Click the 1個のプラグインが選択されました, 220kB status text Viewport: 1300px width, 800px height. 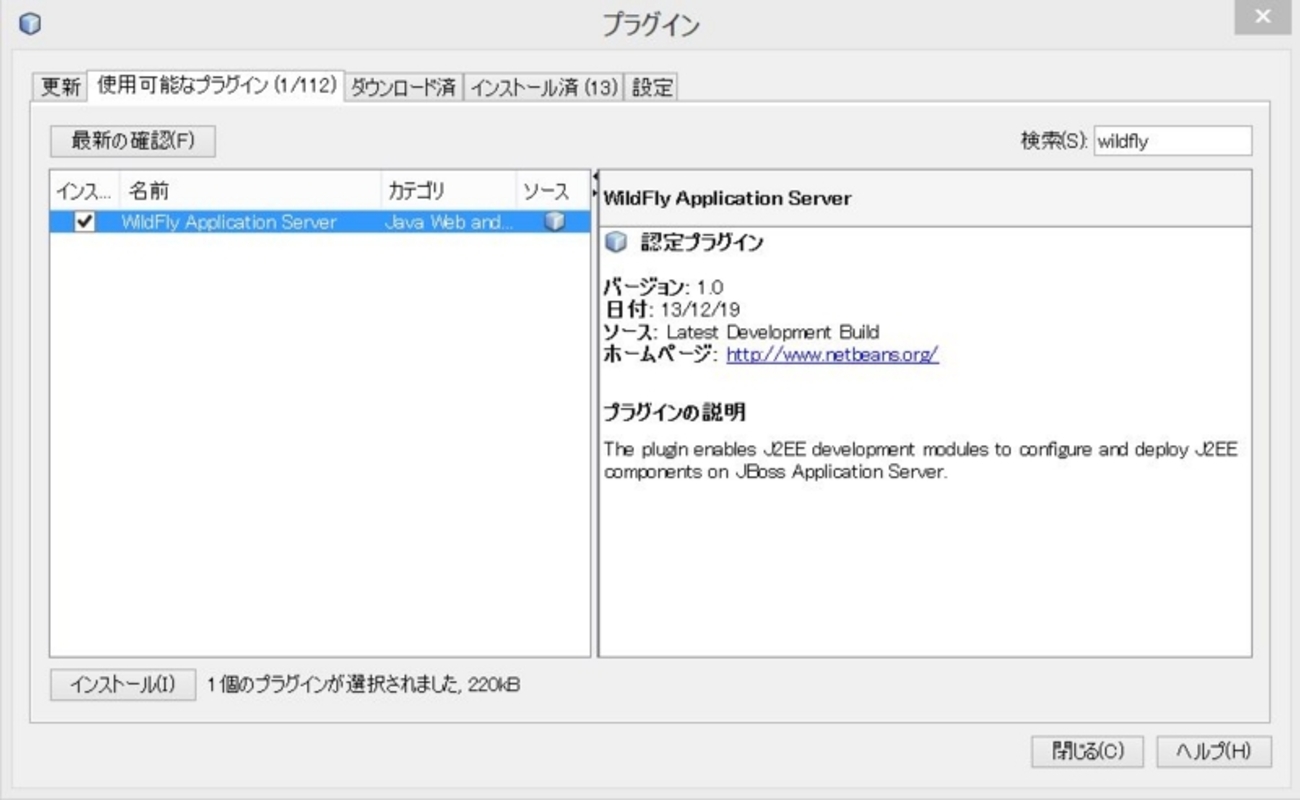(364, 685)
